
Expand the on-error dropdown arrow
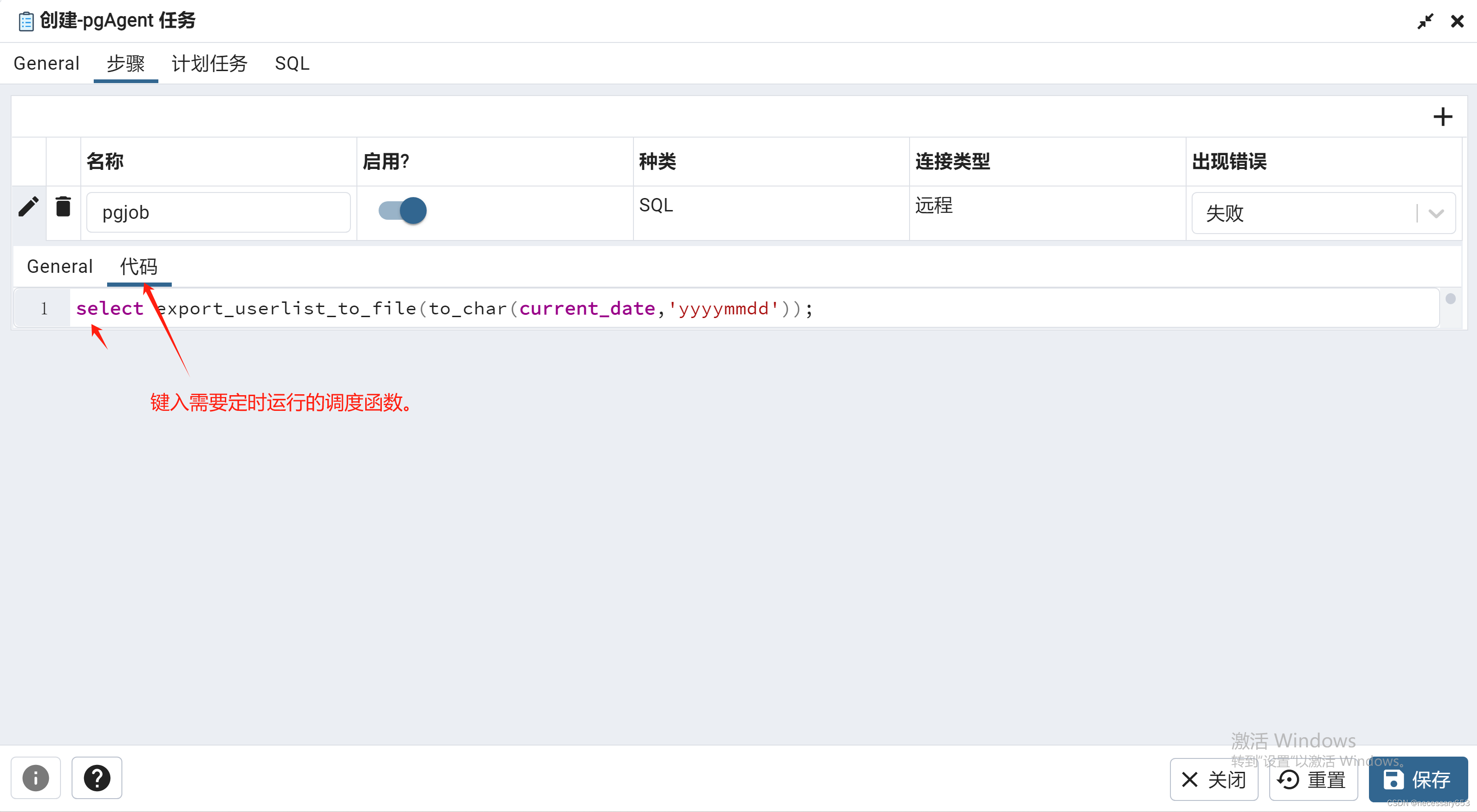click(1436, 213)
